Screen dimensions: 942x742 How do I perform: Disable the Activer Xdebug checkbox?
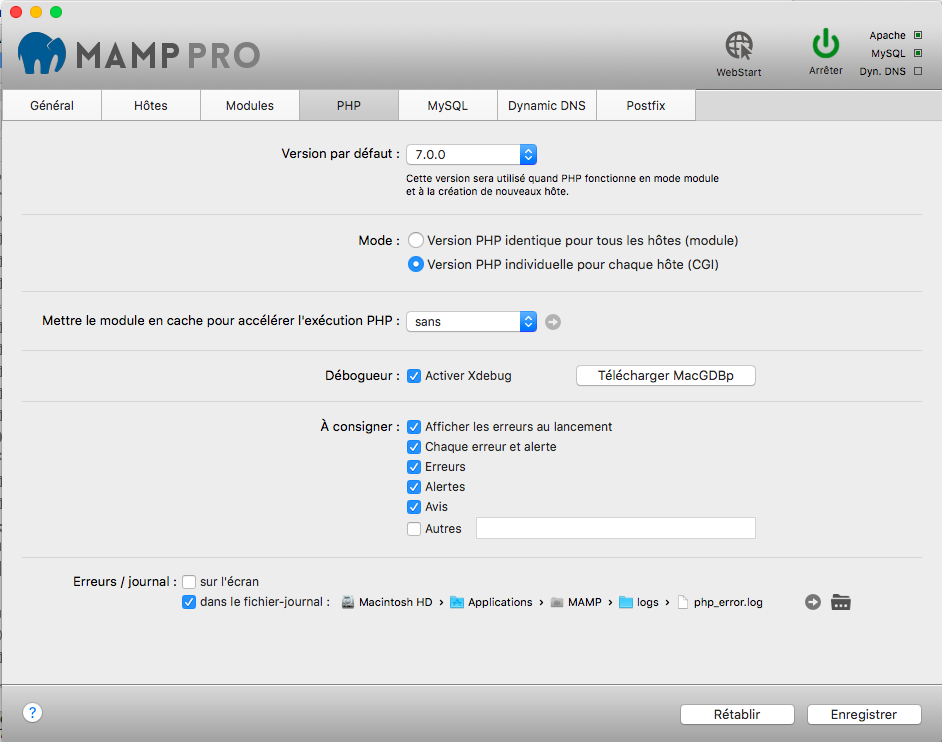[x=414, y=376]
